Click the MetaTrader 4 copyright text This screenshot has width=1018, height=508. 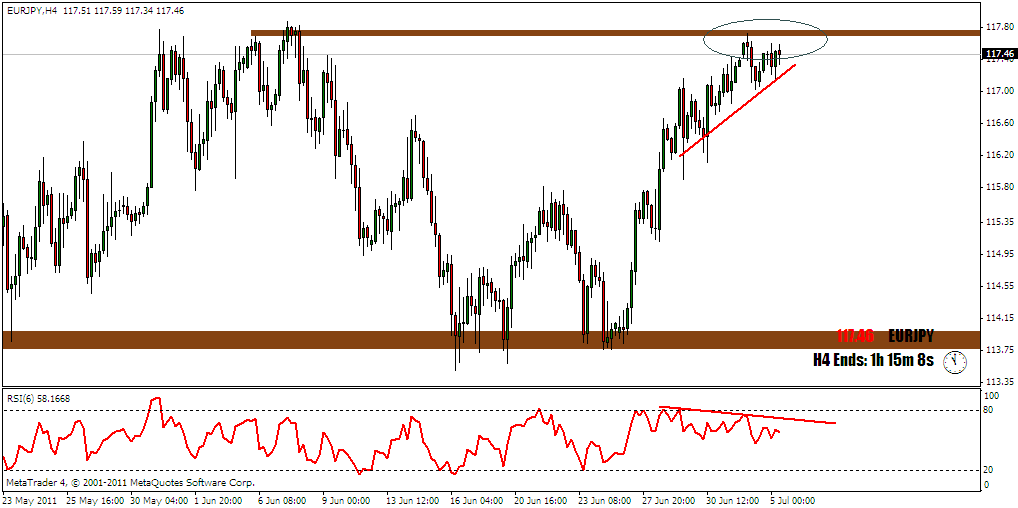tap(130, 483)
